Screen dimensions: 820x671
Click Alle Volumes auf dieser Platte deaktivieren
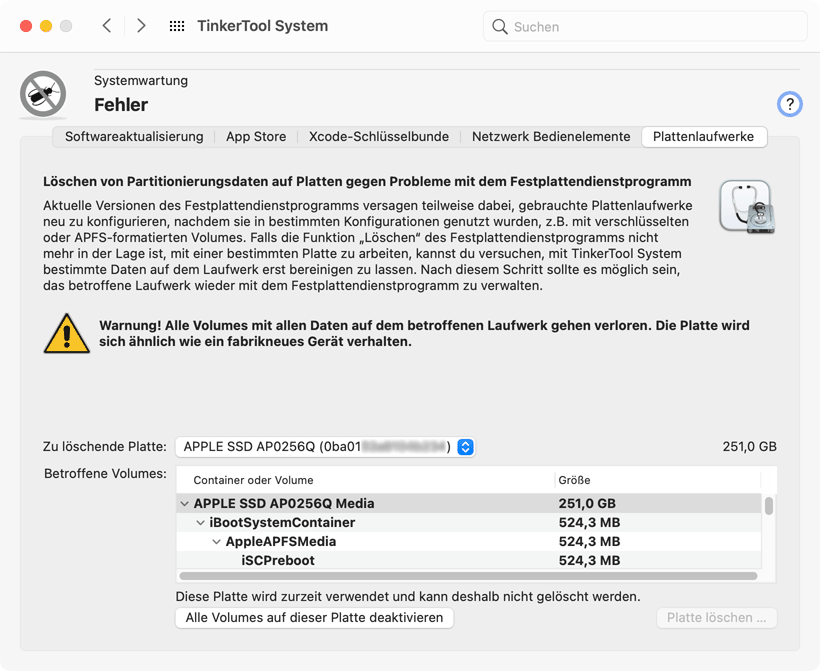click(x=314, y=618)
